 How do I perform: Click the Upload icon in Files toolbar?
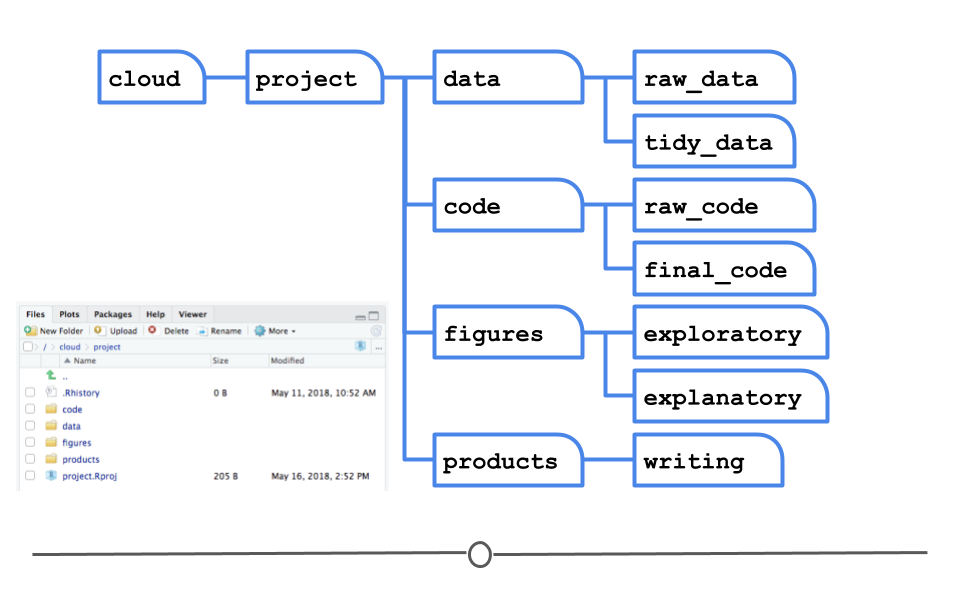[x=100, y=331]
